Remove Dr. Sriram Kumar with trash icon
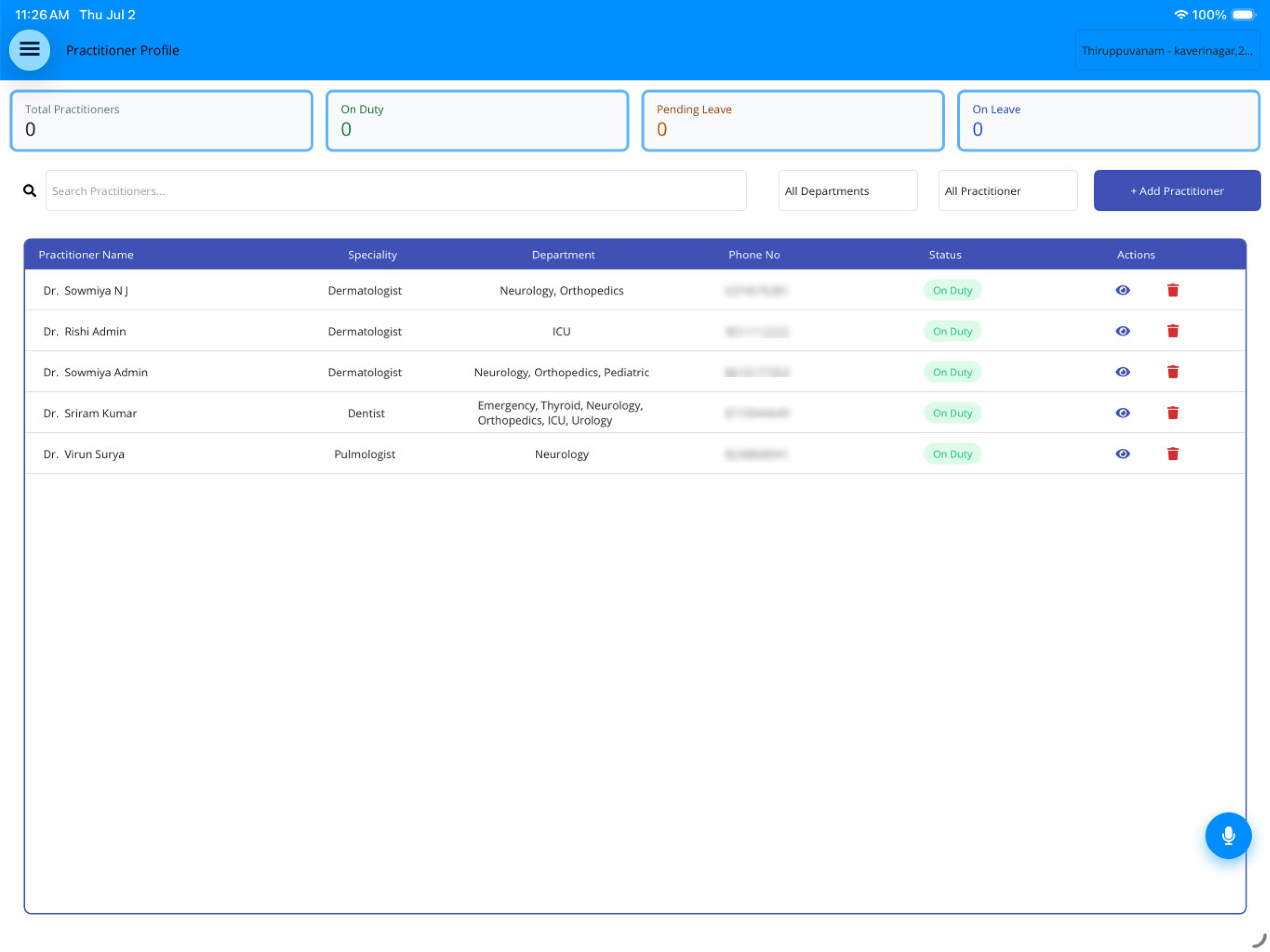 coord(1172,413)
